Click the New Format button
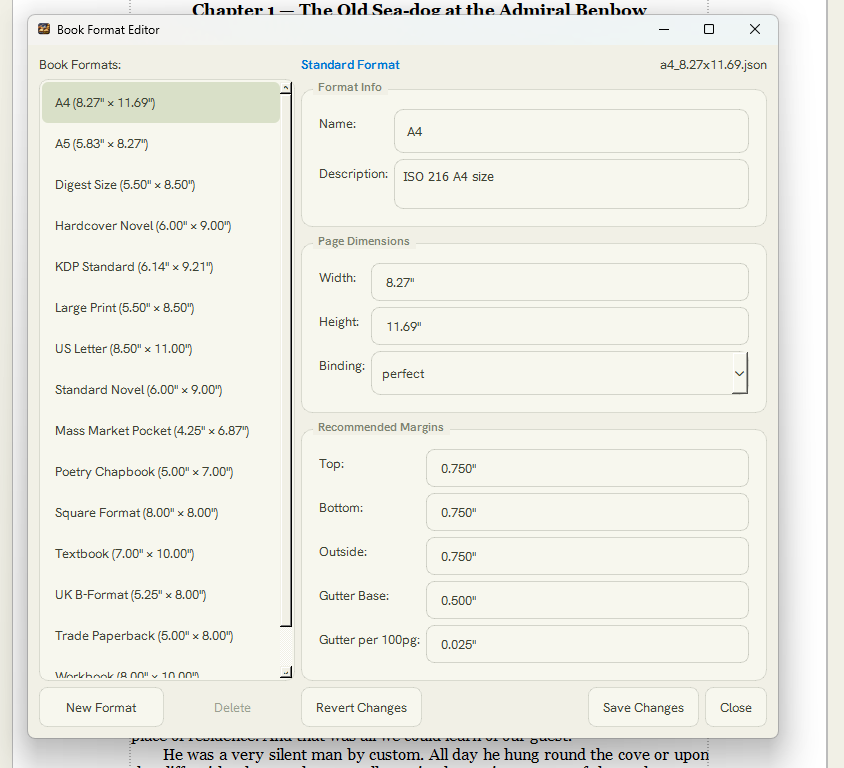 click(101, 707)
